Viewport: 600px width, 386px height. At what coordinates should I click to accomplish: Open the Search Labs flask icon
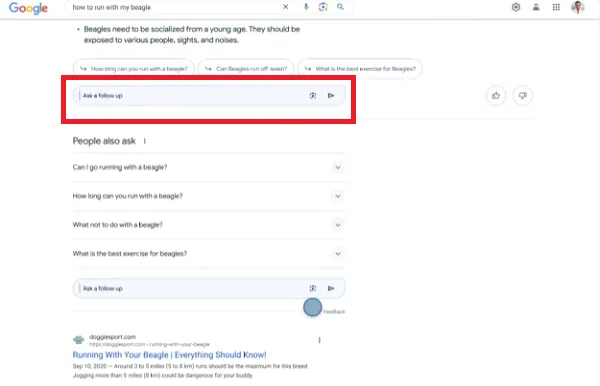point(536,7)
